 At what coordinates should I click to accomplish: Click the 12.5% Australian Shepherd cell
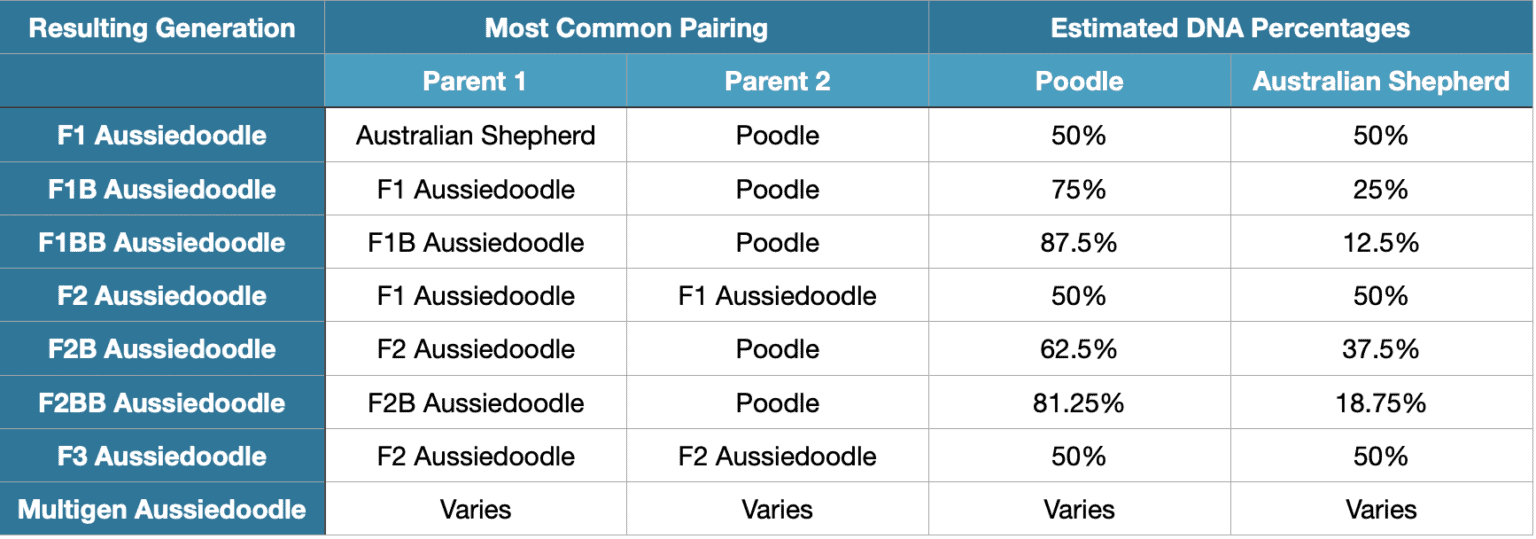tap(1382, 242)
